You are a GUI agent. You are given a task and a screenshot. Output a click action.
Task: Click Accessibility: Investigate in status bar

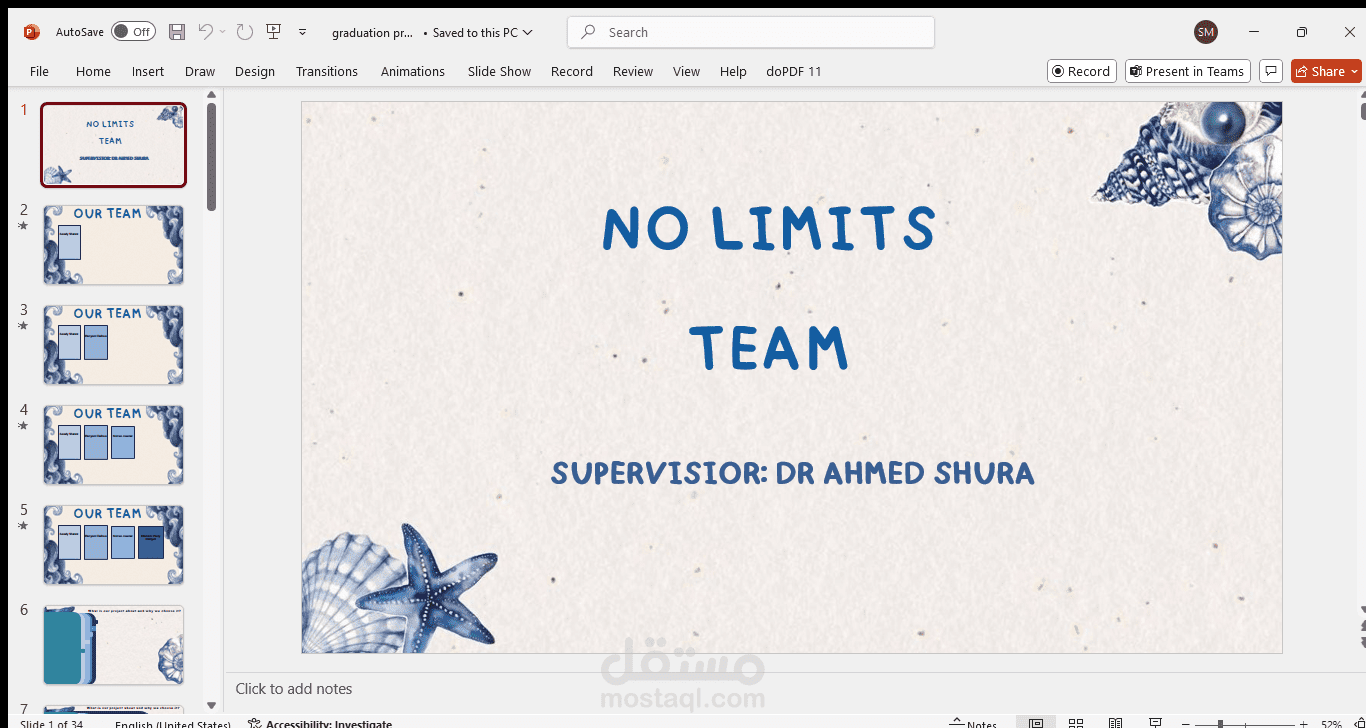[320, 723]
